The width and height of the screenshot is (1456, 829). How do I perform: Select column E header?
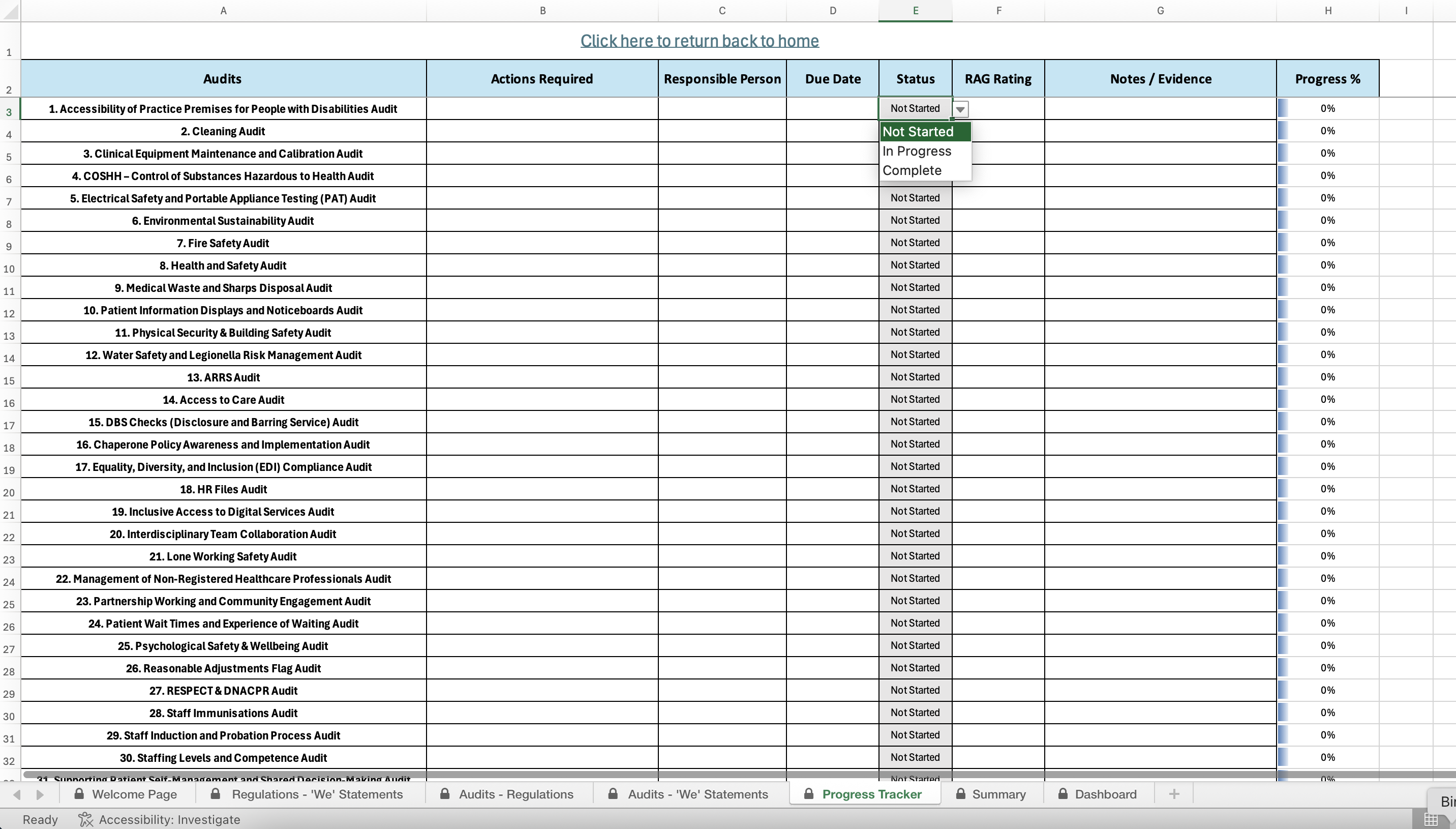[915, 11]
